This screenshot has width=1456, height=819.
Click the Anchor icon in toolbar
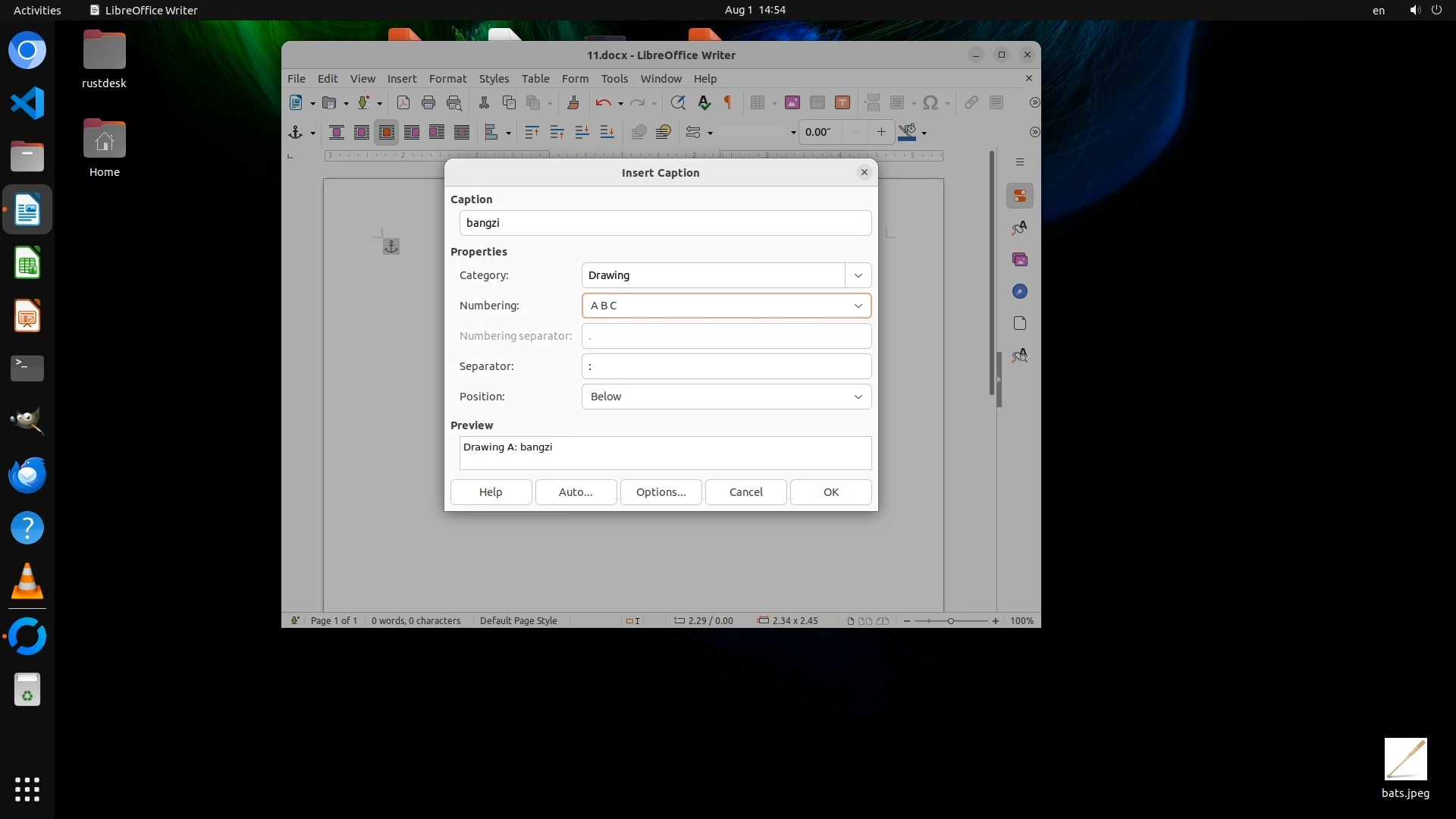tap(296, 133)
